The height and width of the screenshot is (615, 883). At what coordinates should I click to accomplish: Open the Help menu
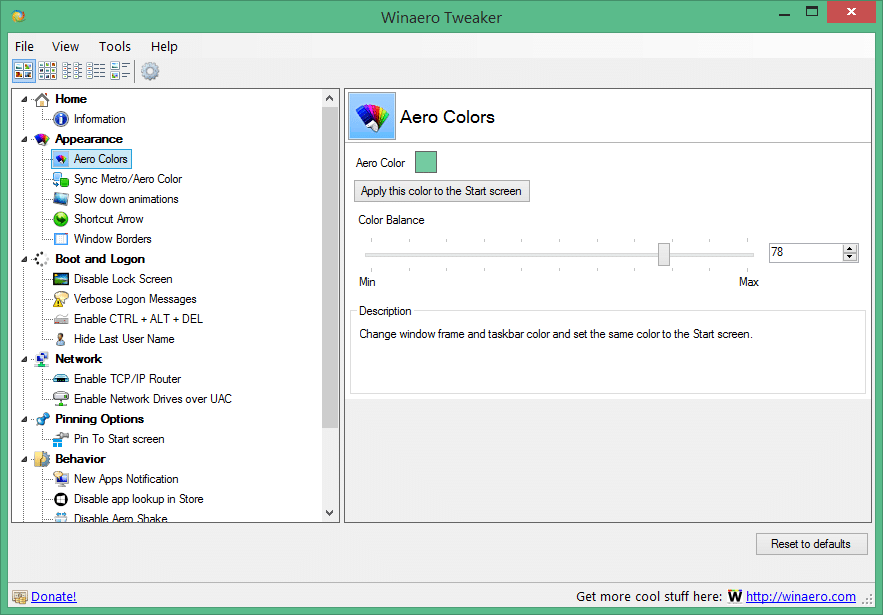point(164,47)
